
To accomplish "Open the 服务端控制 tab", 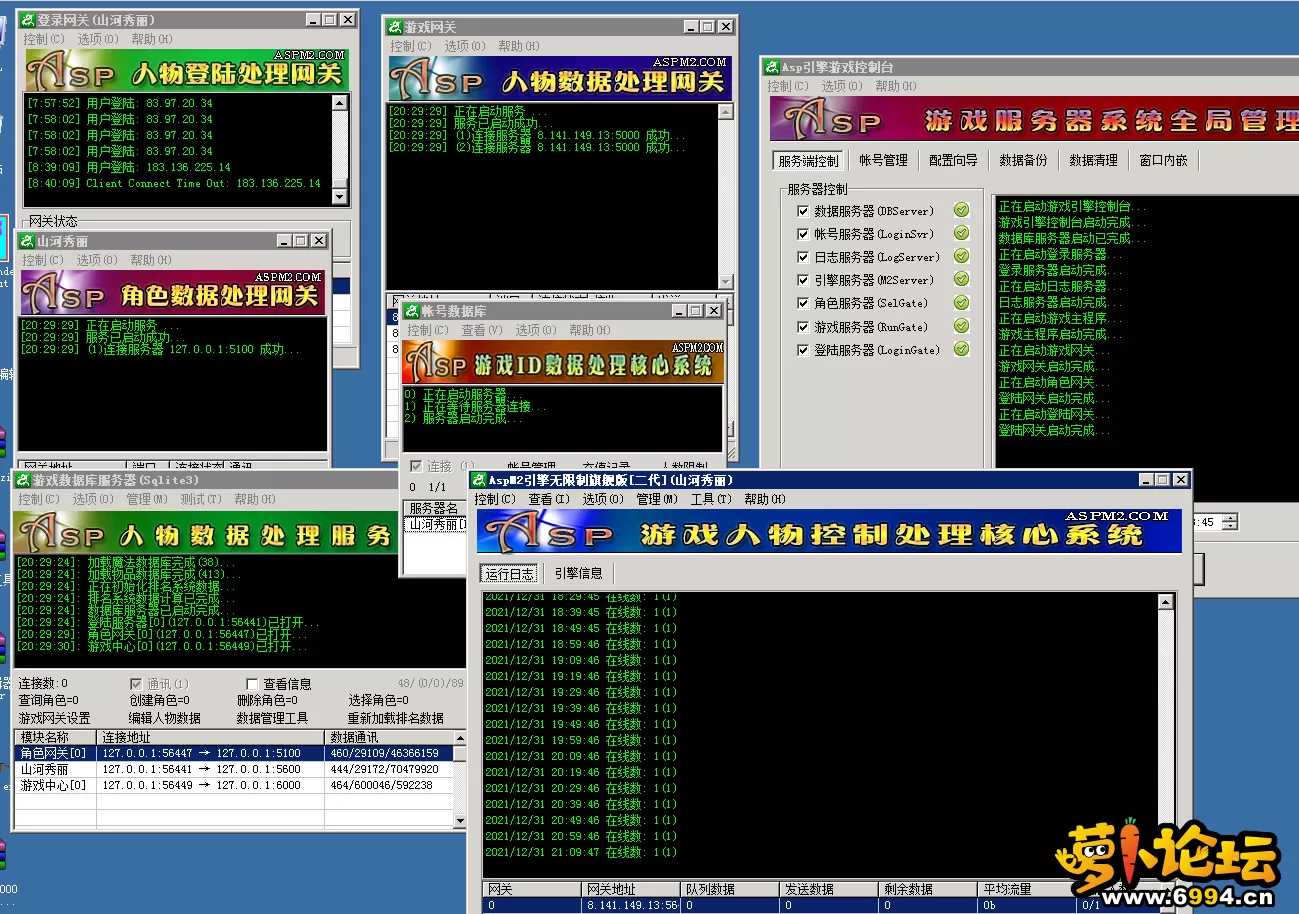I will [809, 160].
